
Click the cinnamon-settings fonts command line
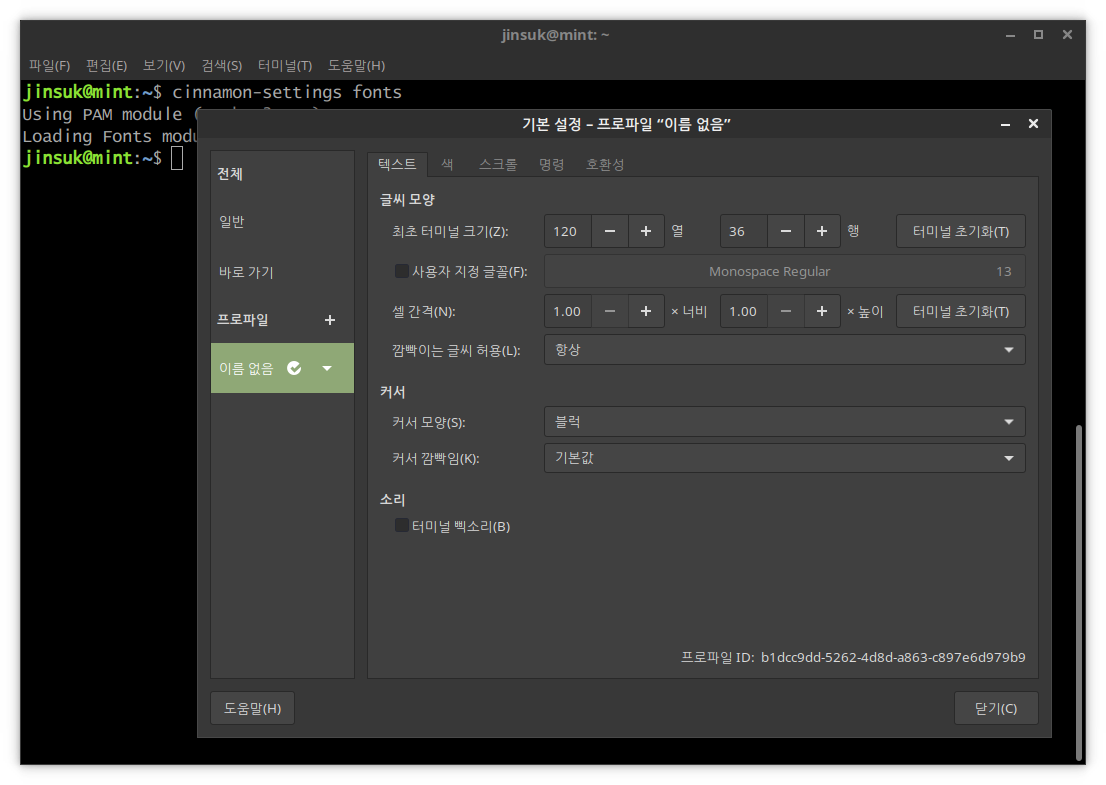pos(286,92)
